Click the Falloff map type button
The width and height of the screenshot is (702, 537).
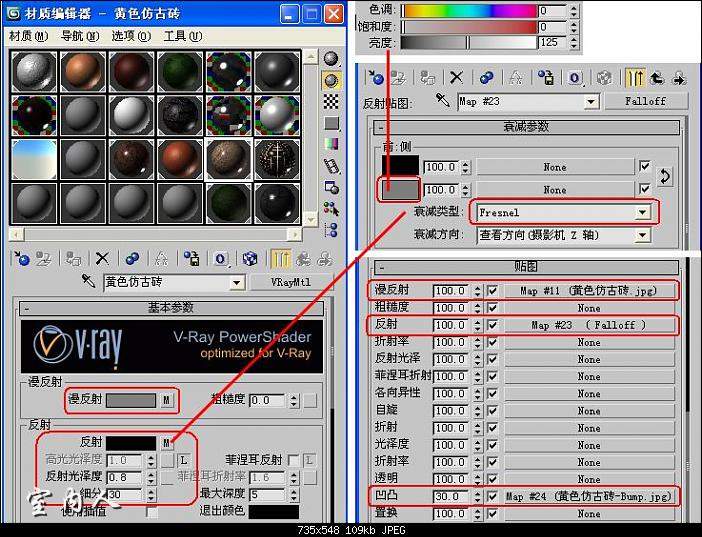pyautogui.click(x=645, y=101)
